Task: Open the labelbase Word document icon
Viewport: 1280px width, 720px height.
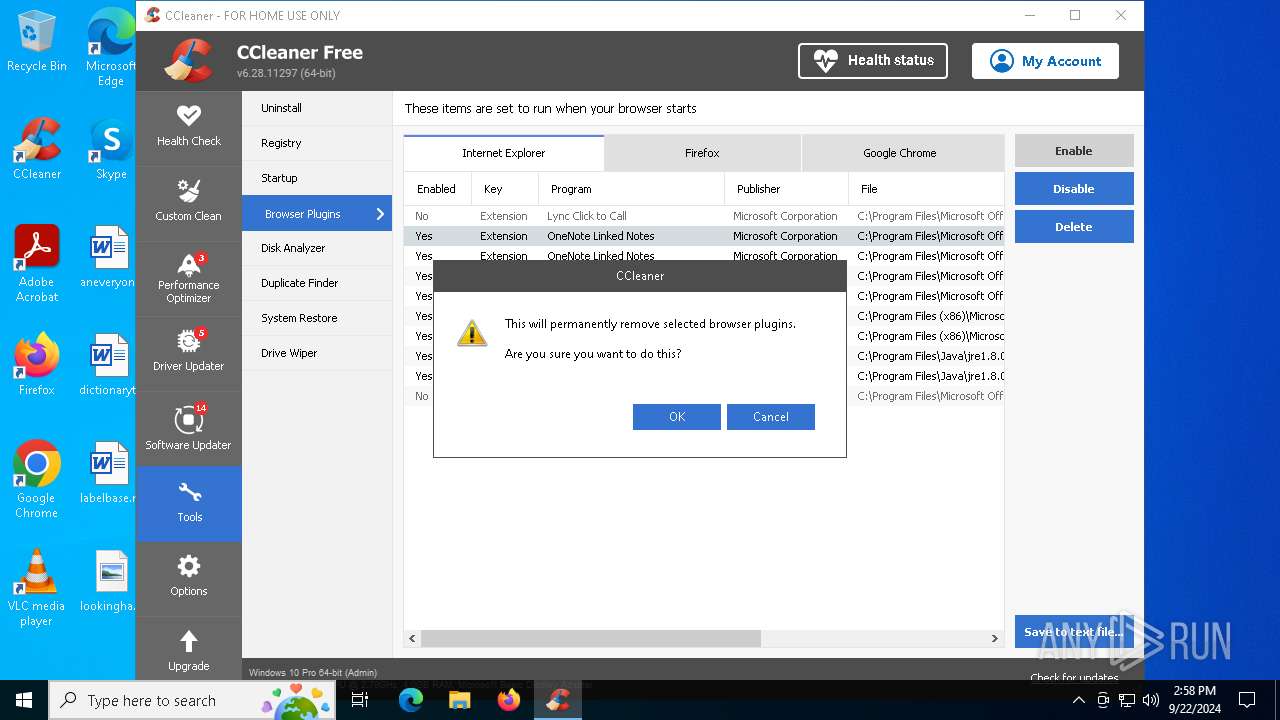Action: [110, 472]
